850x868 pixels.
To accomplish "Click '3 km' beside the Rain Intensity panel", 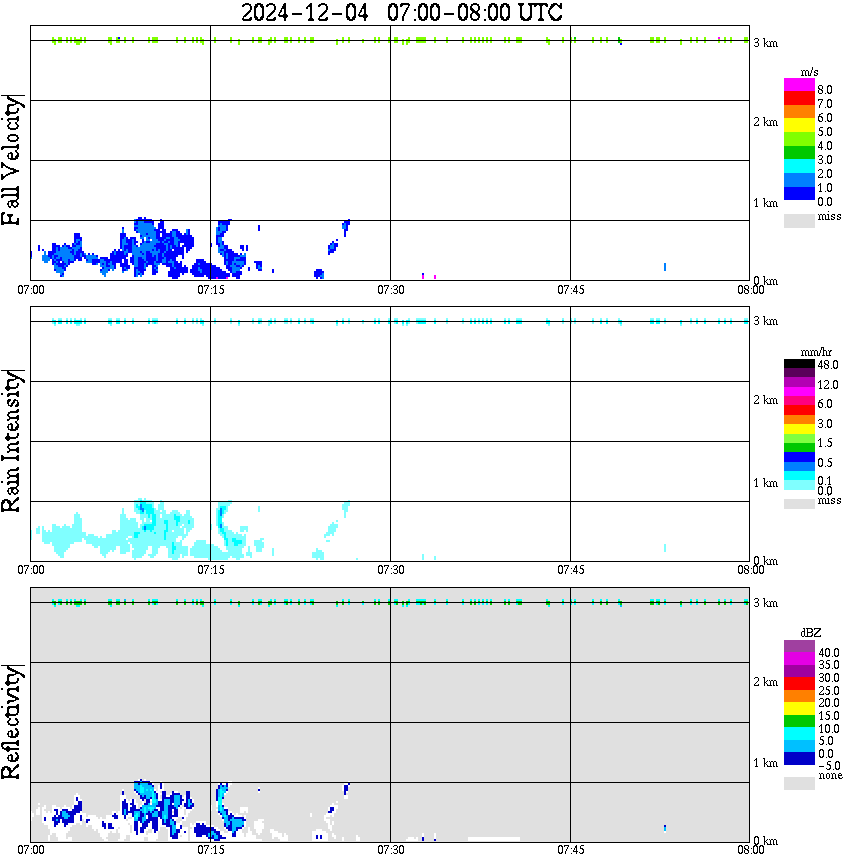I will (x=766, y=321).
